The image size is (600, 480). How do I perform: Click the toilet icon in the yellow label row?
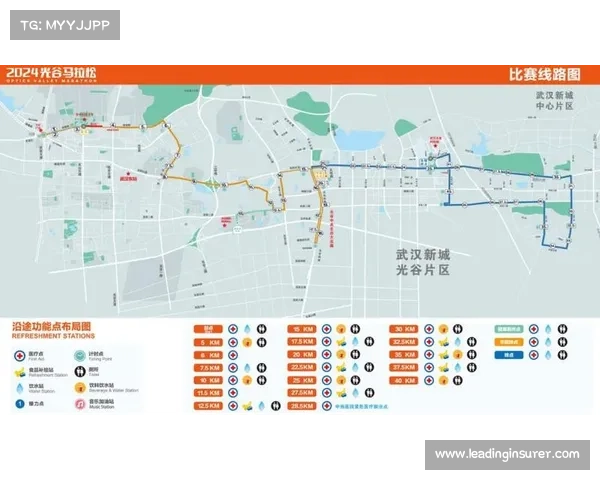(562, 342)
